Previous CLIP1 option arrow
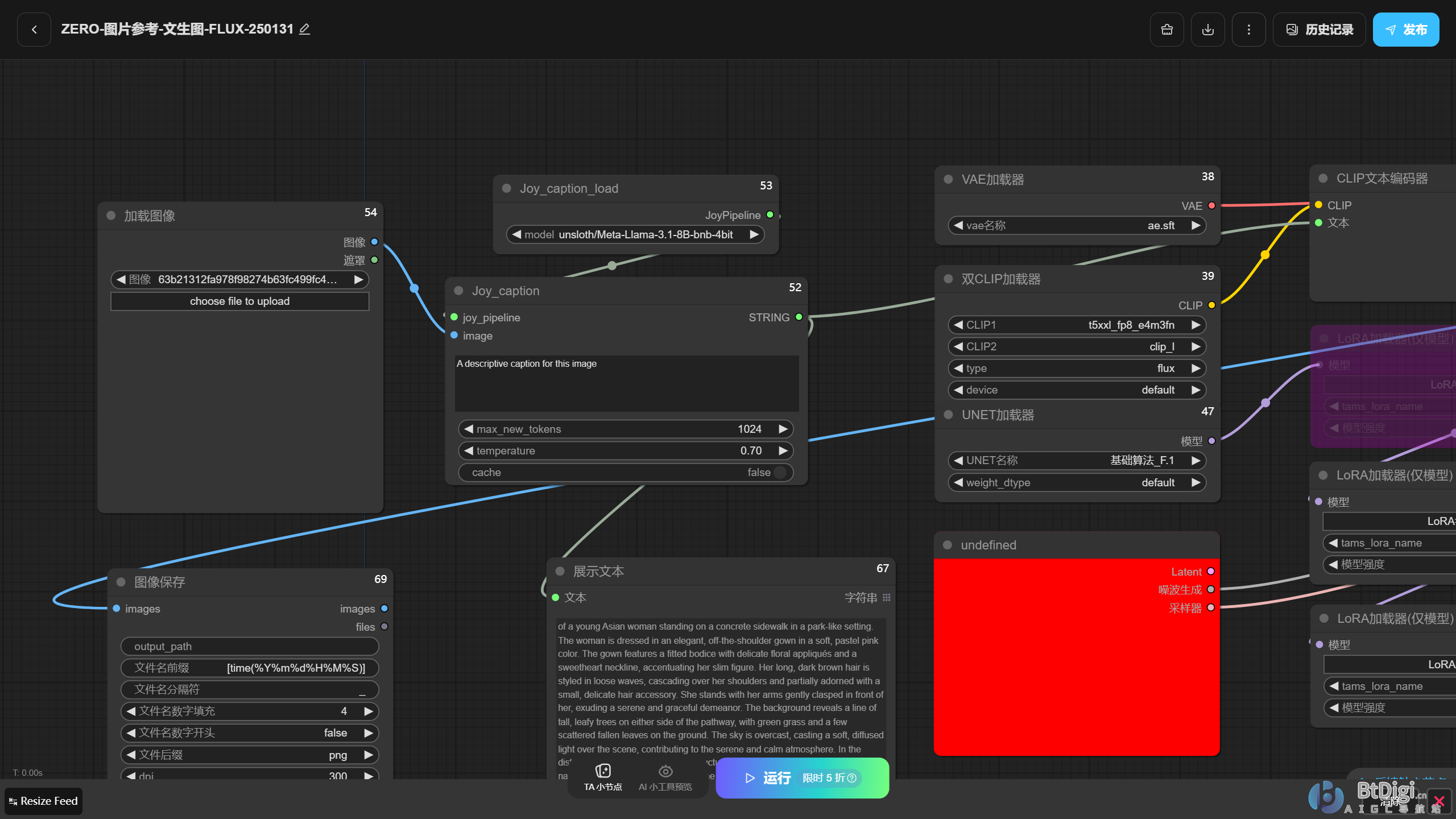1456x819 pixels. (958, 325)
